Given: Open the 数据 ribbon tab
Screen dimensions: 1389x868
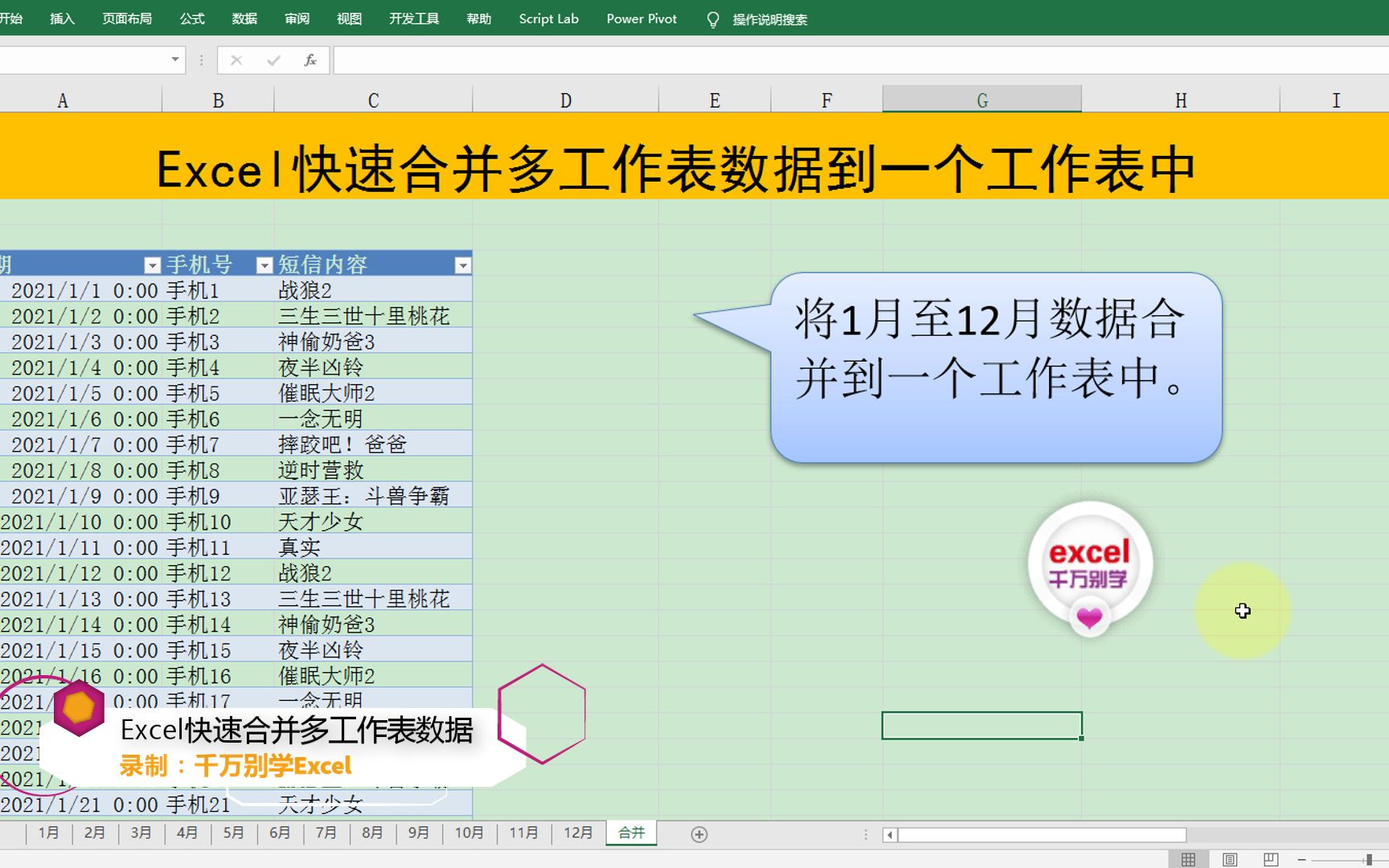Looking at the screenshot, I should coord(244,18).
